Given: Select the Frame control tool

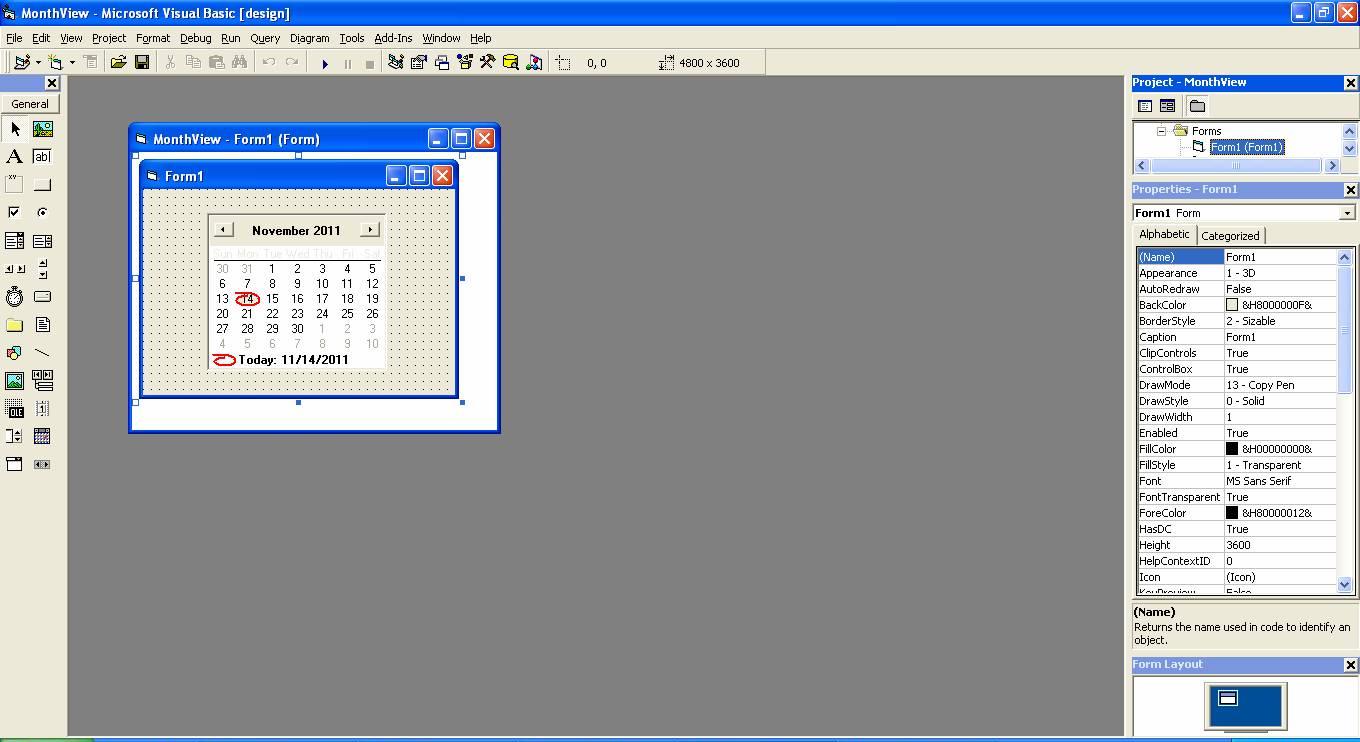Looking at the screenshot, I should pyautogui.click(x=14, y=185).
